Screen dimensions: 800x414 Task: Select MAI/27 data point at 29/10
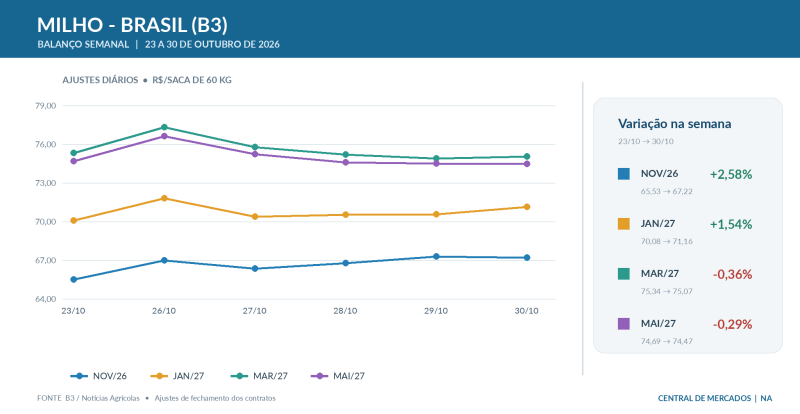(436, 164)
